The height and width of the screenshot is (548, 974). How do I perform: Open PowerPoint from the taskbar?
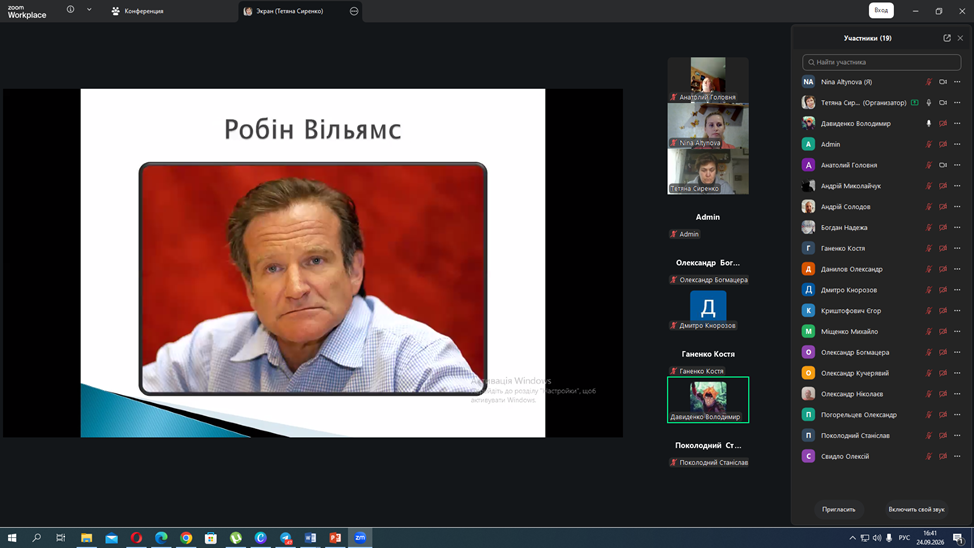coord(335,537)
